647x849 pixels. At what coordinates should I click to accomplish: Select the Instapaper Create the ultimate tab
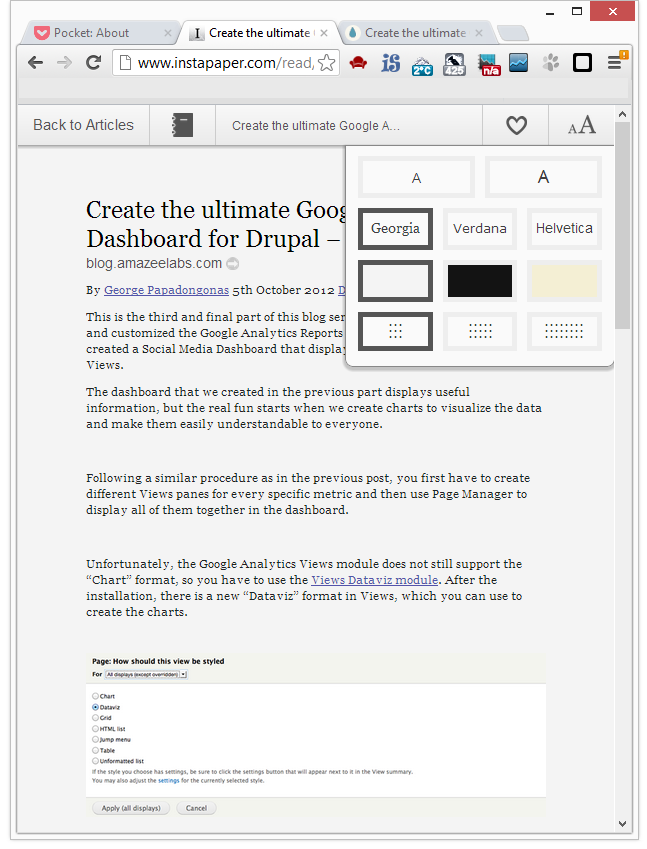point(259,33)
